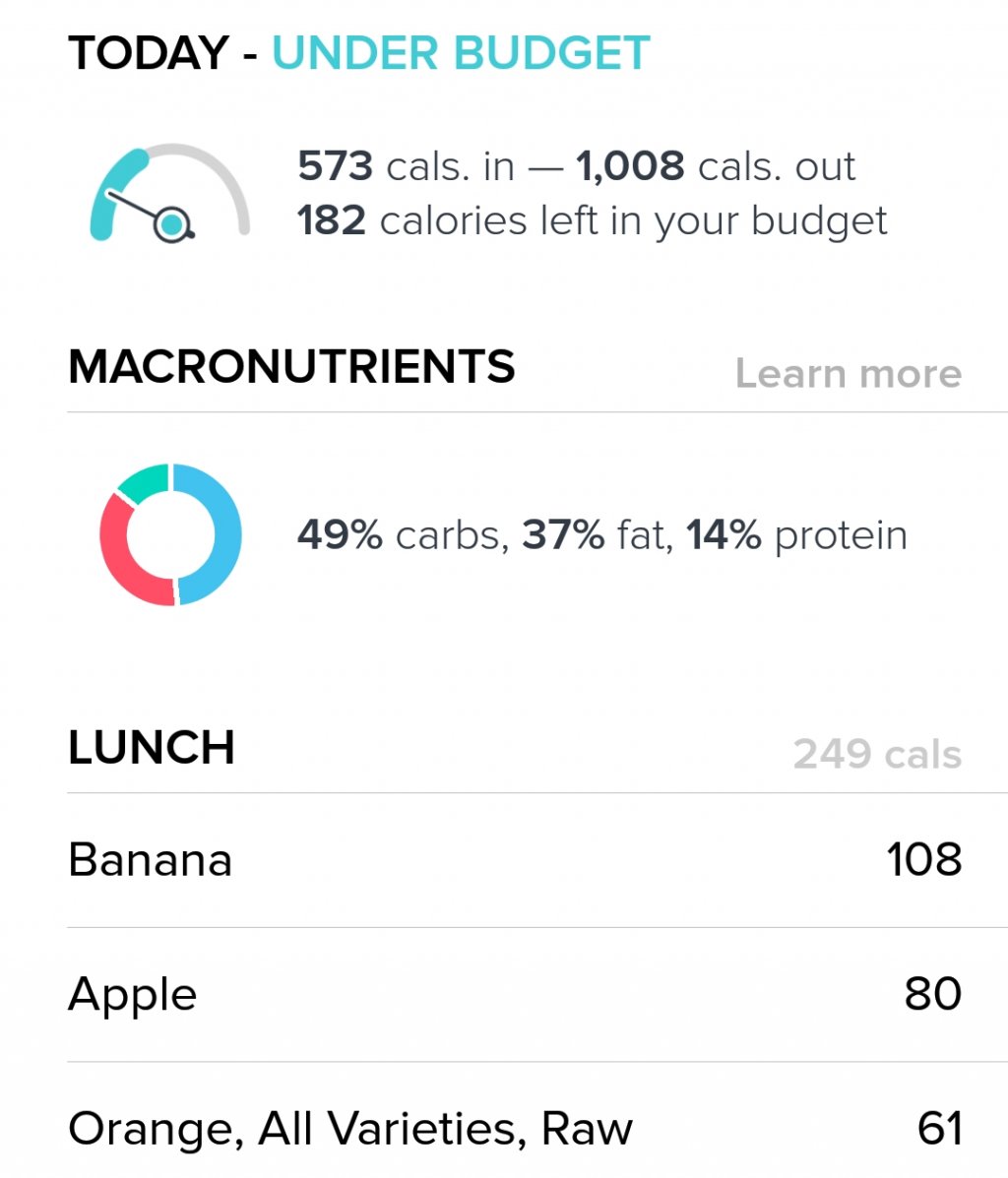The height and width of the screenshot is (1178, 1008).
Task: Tap 182 calories left in your budget
Action: tap(593, 220)
